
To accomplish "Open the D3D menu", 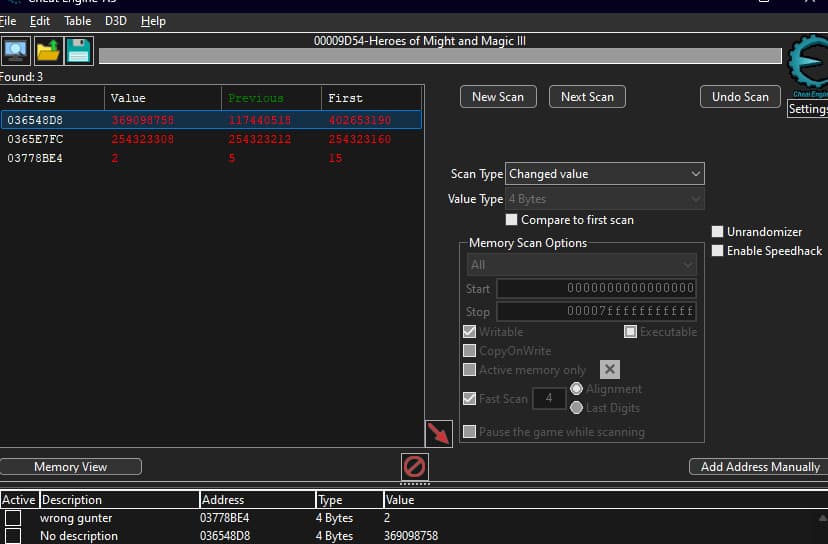I will click(116, 21).
